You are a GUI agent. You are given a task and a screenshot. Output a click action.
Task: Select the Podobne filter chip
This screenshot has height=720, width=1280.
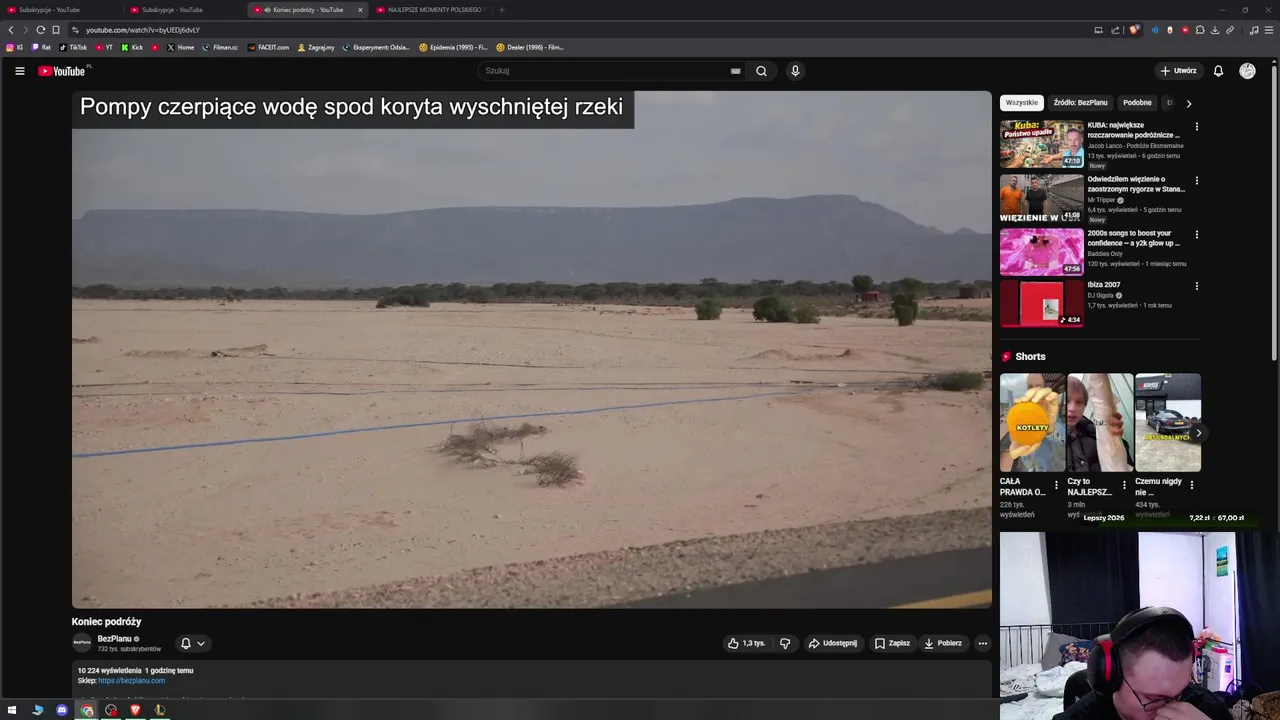tap(1137, 103)
